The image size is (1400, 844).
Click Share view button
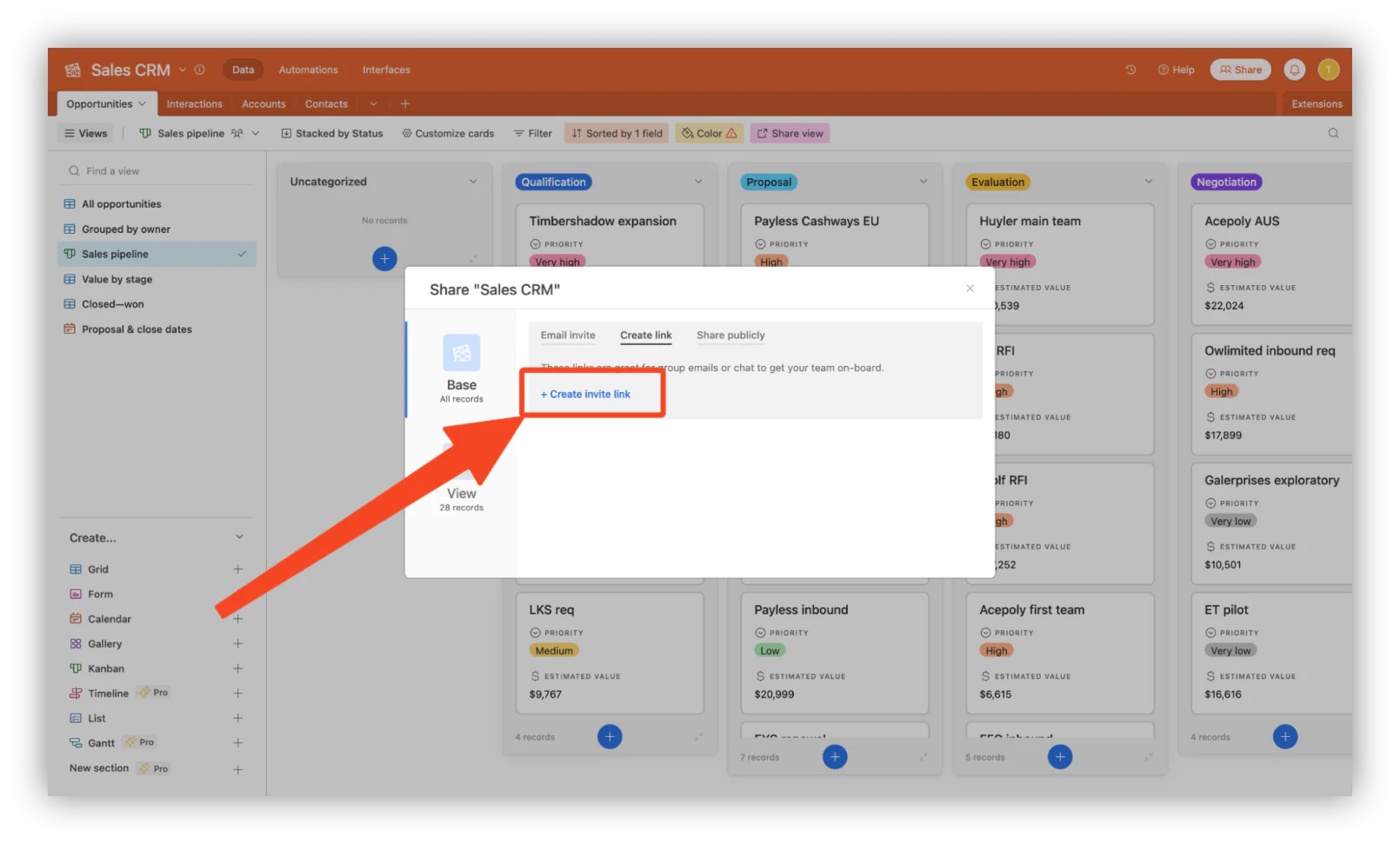(790, 133)
